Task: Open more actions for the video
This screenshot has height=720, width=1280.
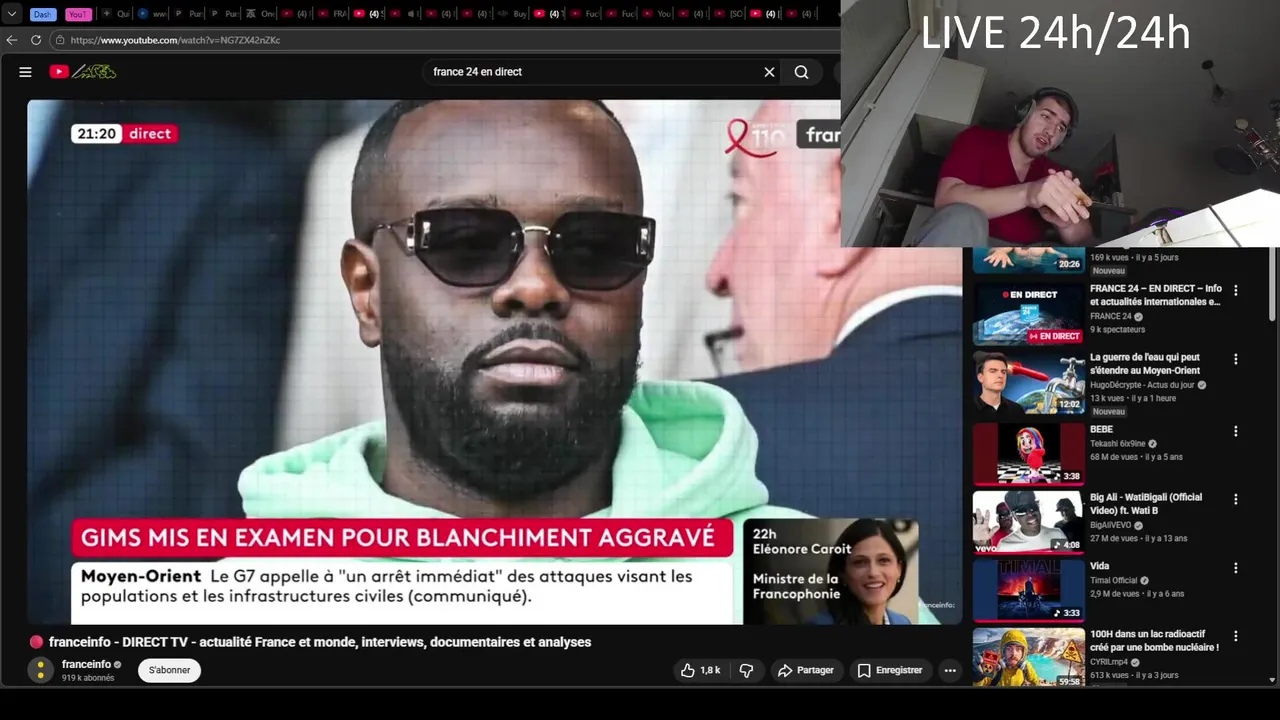Action: (x=950, y=670)
